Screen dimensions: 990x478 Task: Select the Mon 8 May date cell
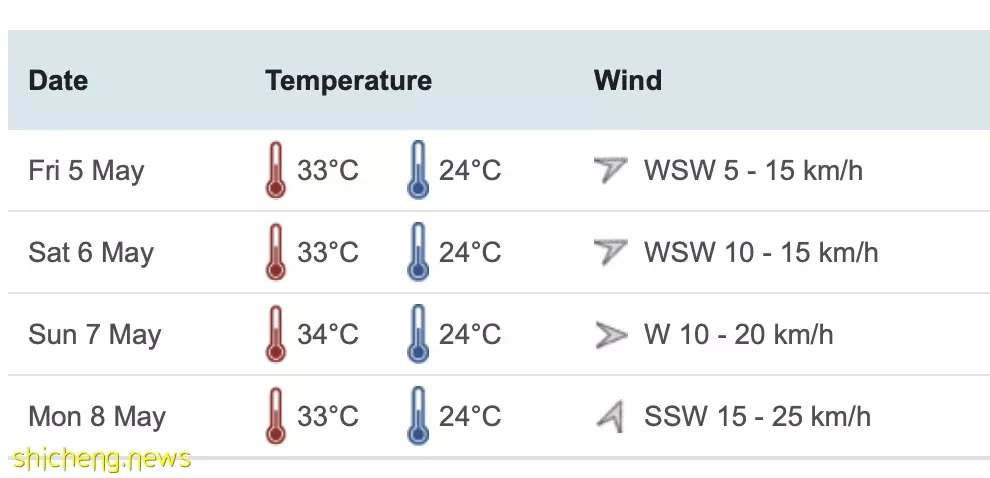97,417
